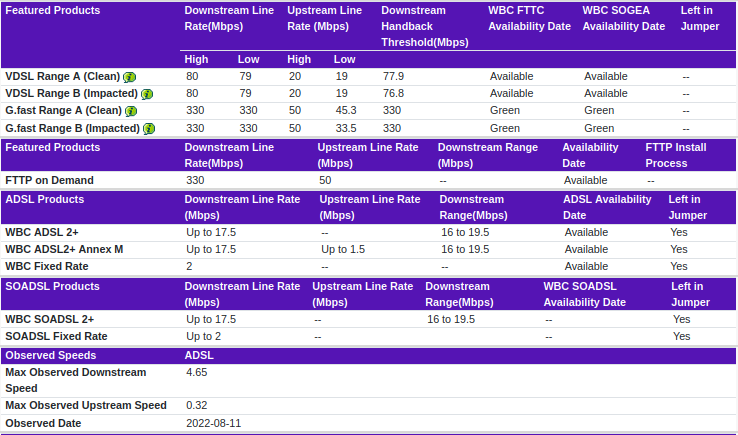Click Yes in the SOADSL Fixed Rate row
This screenshot has height=435, width=738.
click(682, 336)
